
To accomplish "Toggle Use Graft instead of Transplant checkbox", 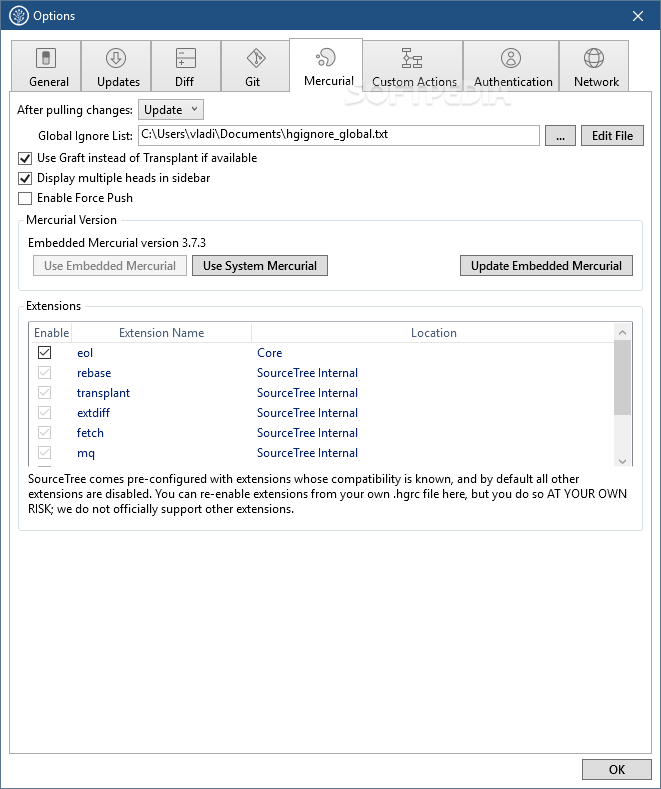I will click(25, 159).
